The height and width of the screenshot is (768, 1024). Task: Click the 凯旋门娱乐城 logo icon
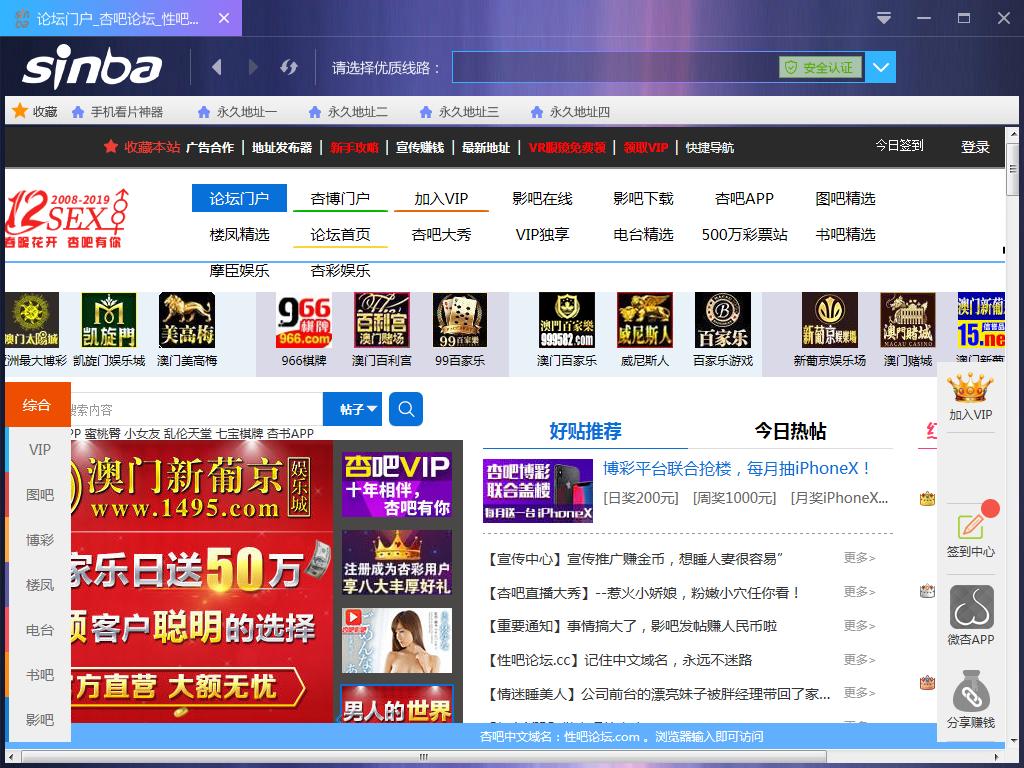[x=109, y=320]
